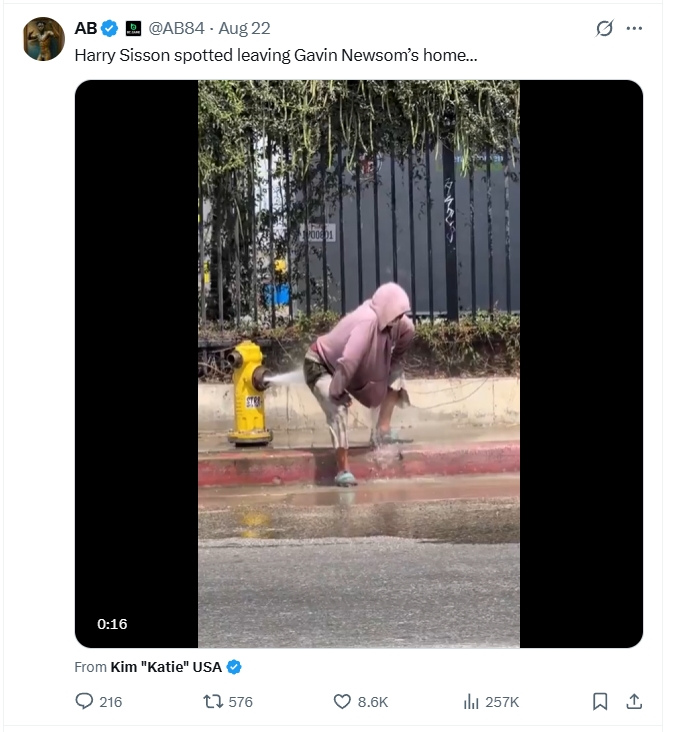Click verified badge beside Kim "Katie" USA

click(x=234, y=667)
